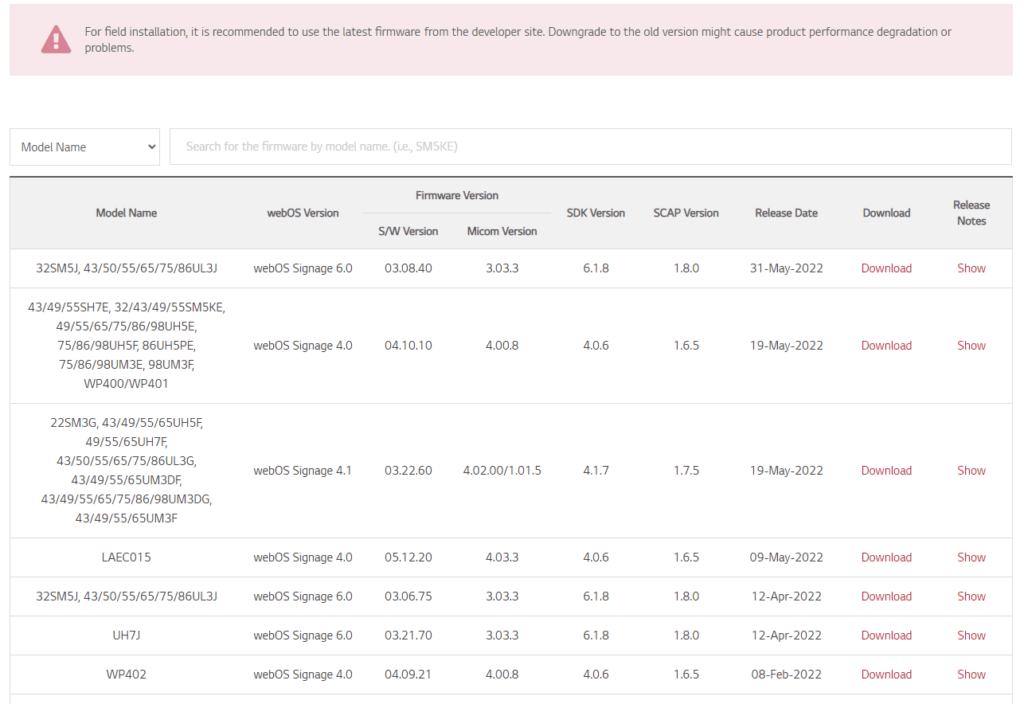This screenshot has height=704, width=1024.
Task: Show release notes for LAEC015
Action: tap(971, 558)
